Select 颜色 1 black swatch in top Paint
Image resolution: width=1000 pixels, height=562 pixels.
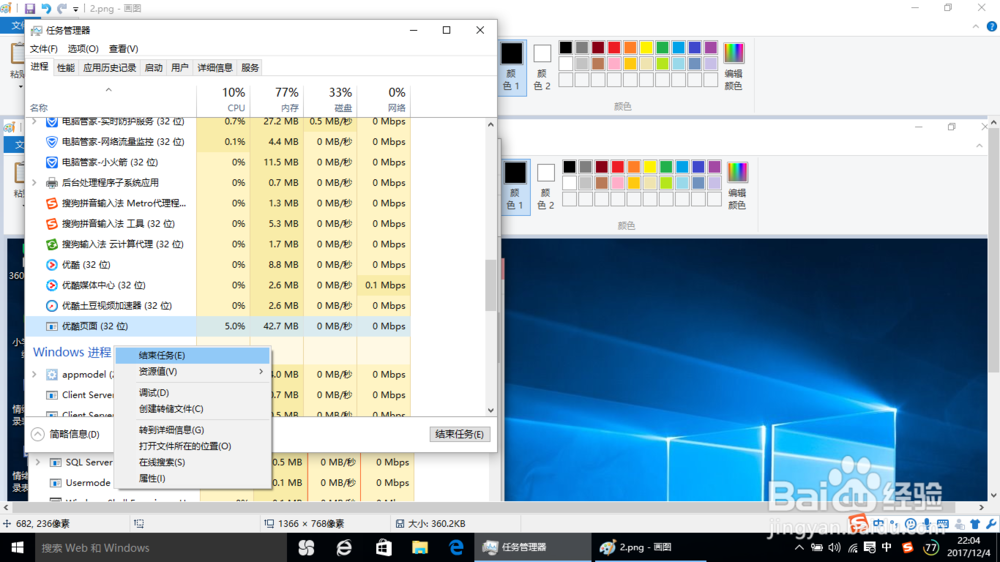point(511,67)
